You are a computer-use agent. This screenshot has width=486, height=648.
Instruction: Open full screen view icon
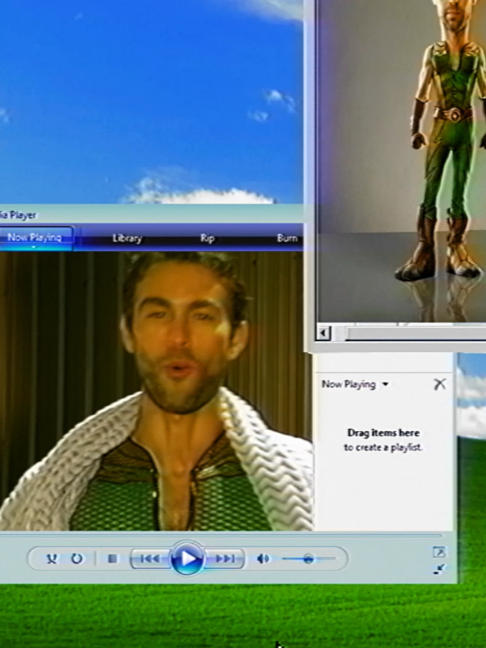click(439, 552)
